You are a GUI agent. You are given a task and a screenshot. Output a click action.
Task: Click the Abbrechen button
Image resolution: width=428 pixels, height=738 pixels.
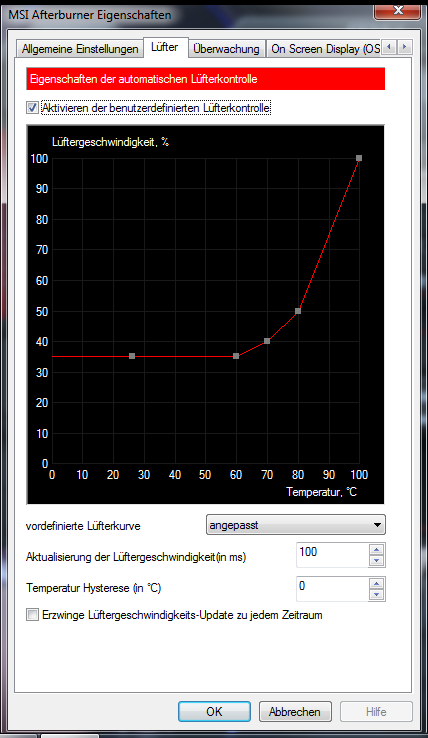point(295,711)
